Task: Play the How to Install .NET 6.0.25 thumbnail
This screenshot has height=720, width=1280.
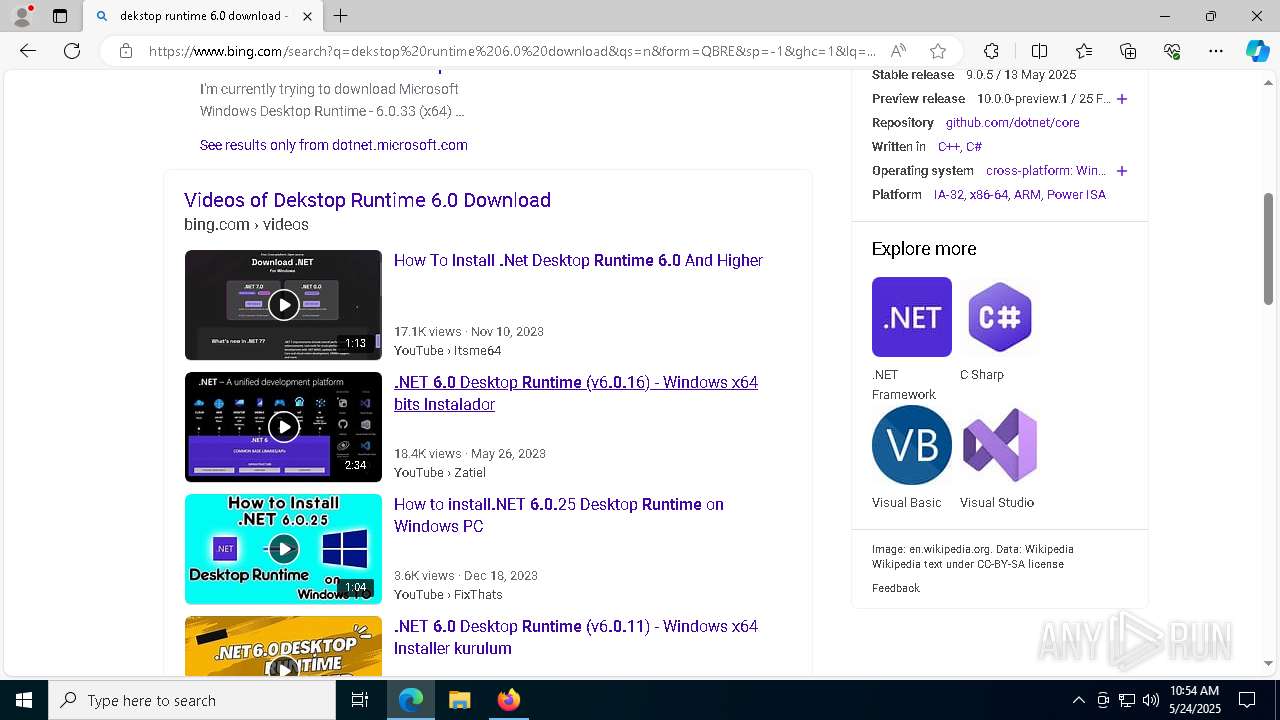Action: 283,549
